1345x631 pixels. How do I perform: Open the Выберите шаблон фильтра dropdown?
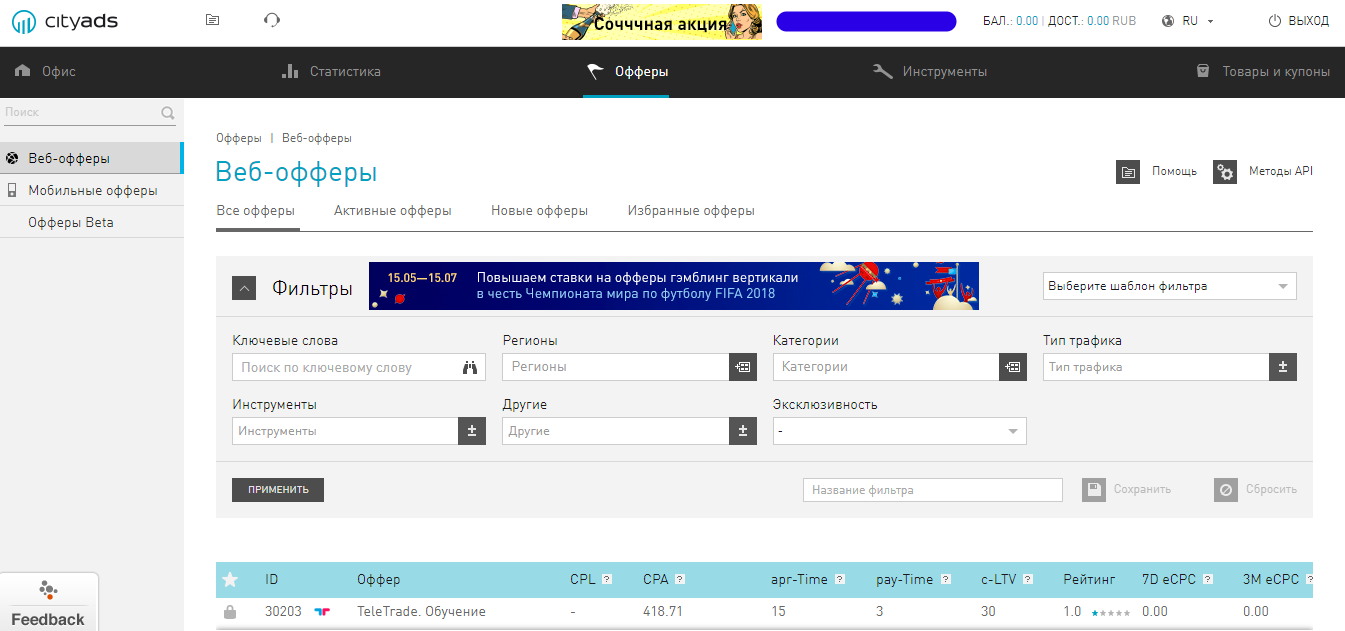click(1169, 286)
